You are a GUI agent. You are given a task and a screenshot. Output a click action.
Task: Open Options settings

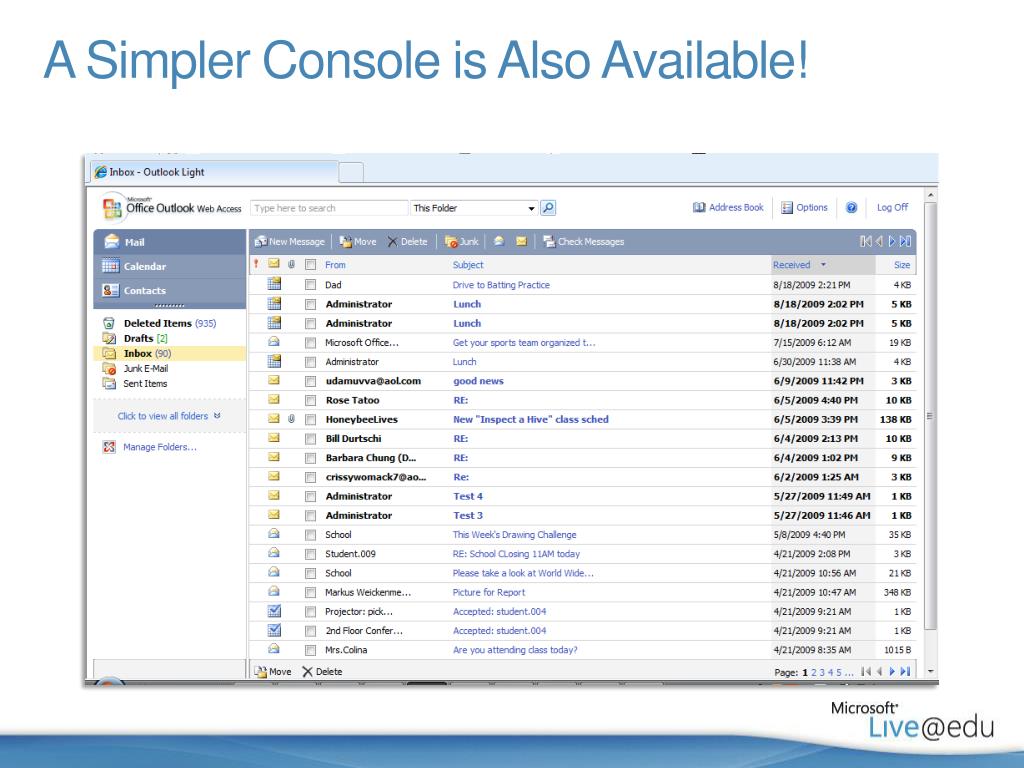[x=805, y=207]
